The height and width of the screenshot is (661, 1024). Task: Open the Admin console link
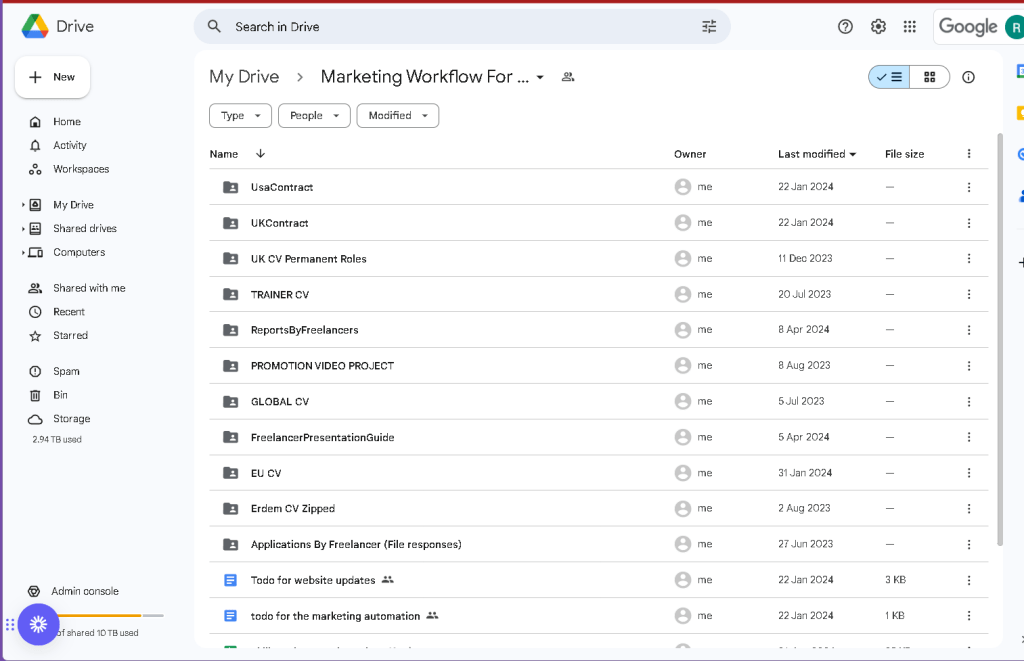coord(85,591)
